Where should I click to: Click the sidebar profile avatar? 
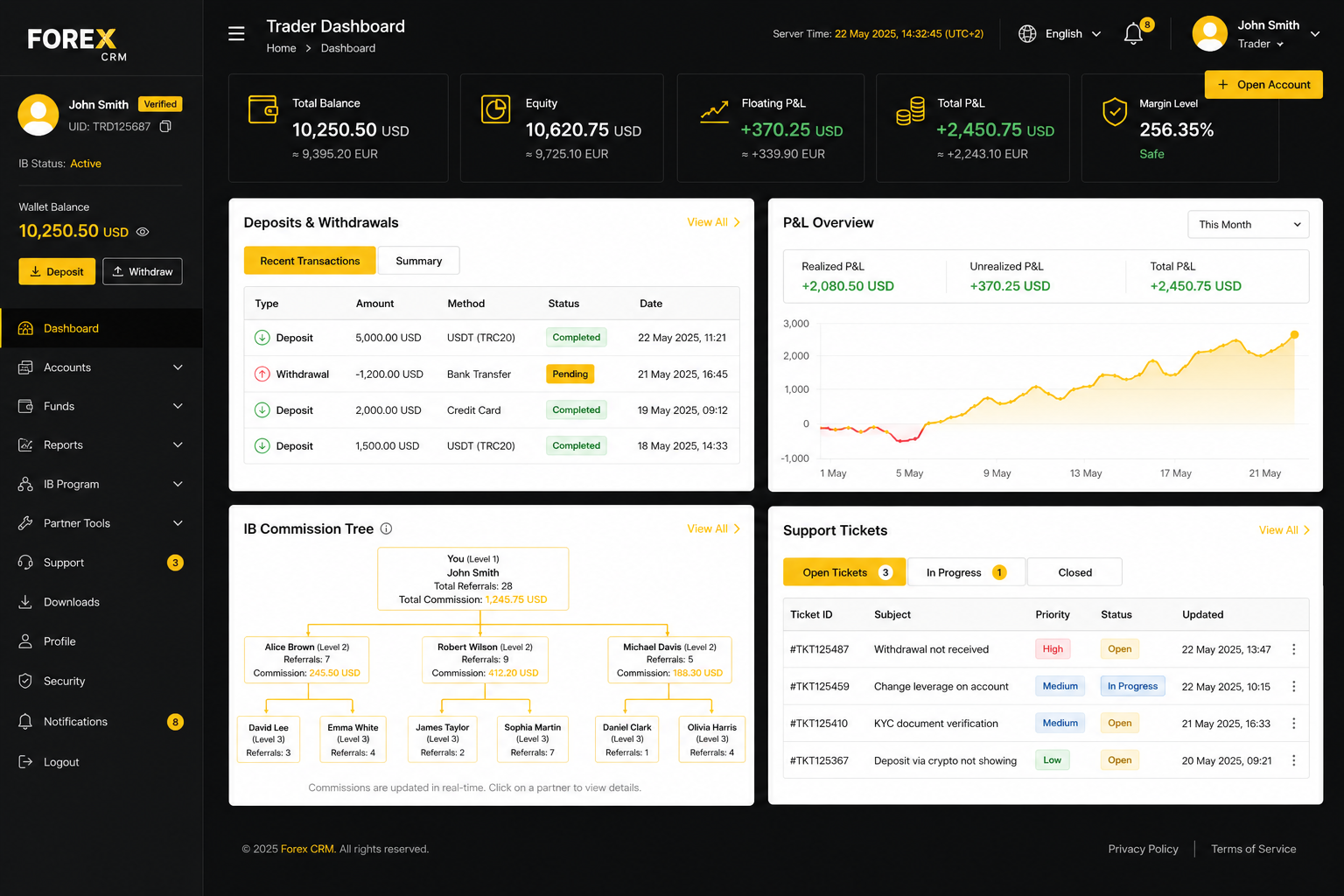click(38, 115)
